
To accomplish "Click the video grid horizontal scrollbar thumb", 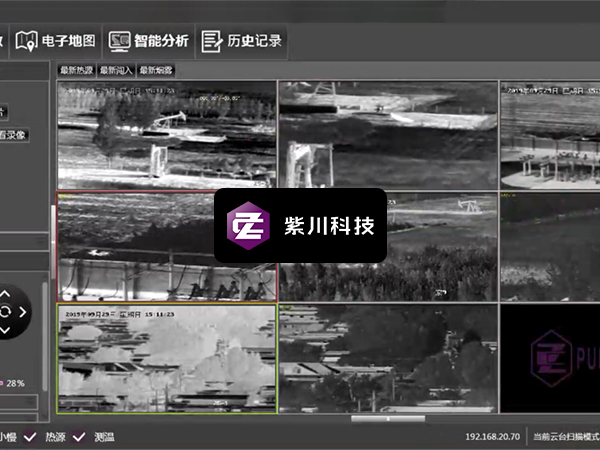I will 388,419.
